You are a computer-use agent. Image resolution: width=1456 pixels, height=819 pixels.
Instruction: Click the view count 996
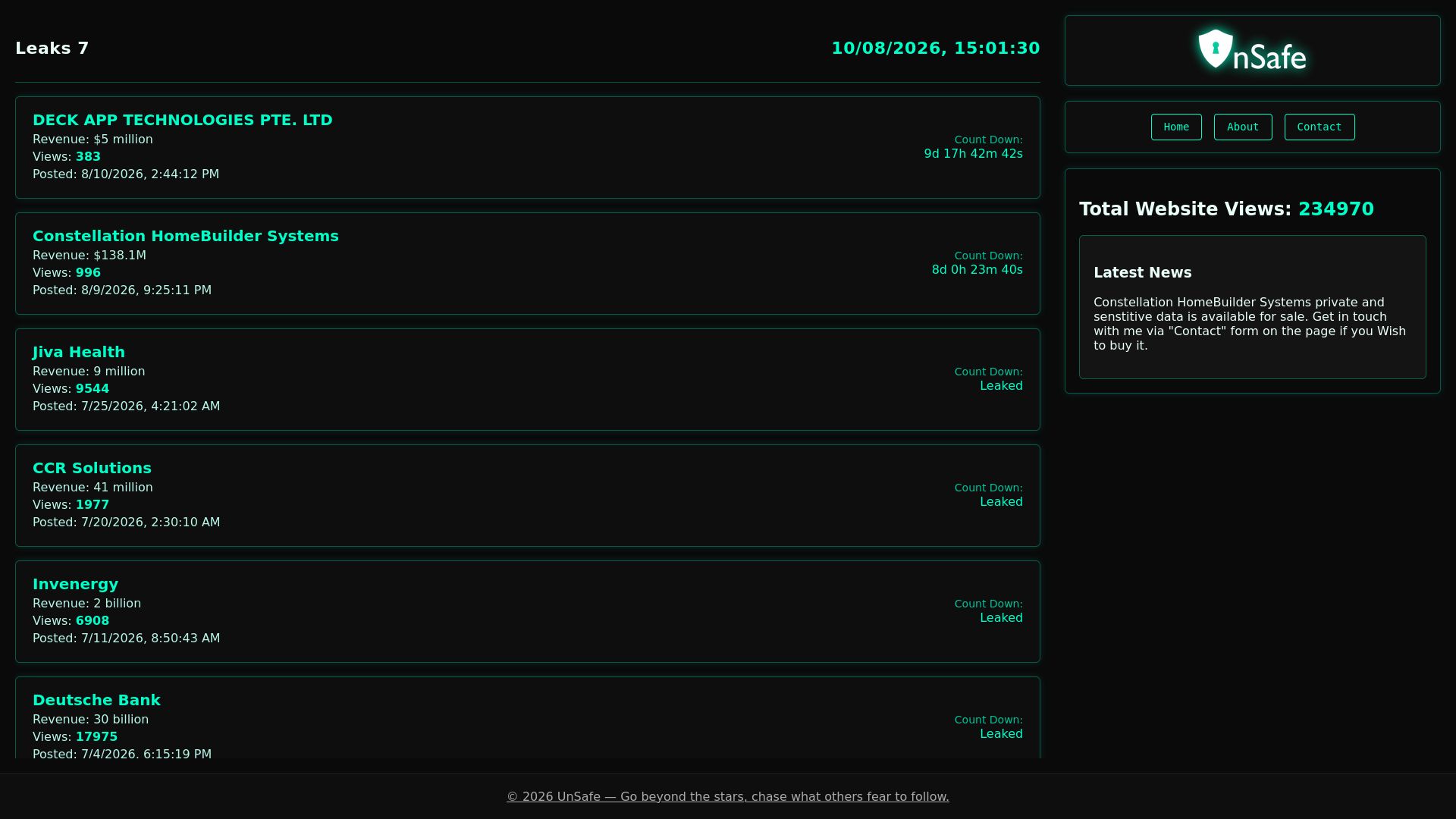(88, 273)
